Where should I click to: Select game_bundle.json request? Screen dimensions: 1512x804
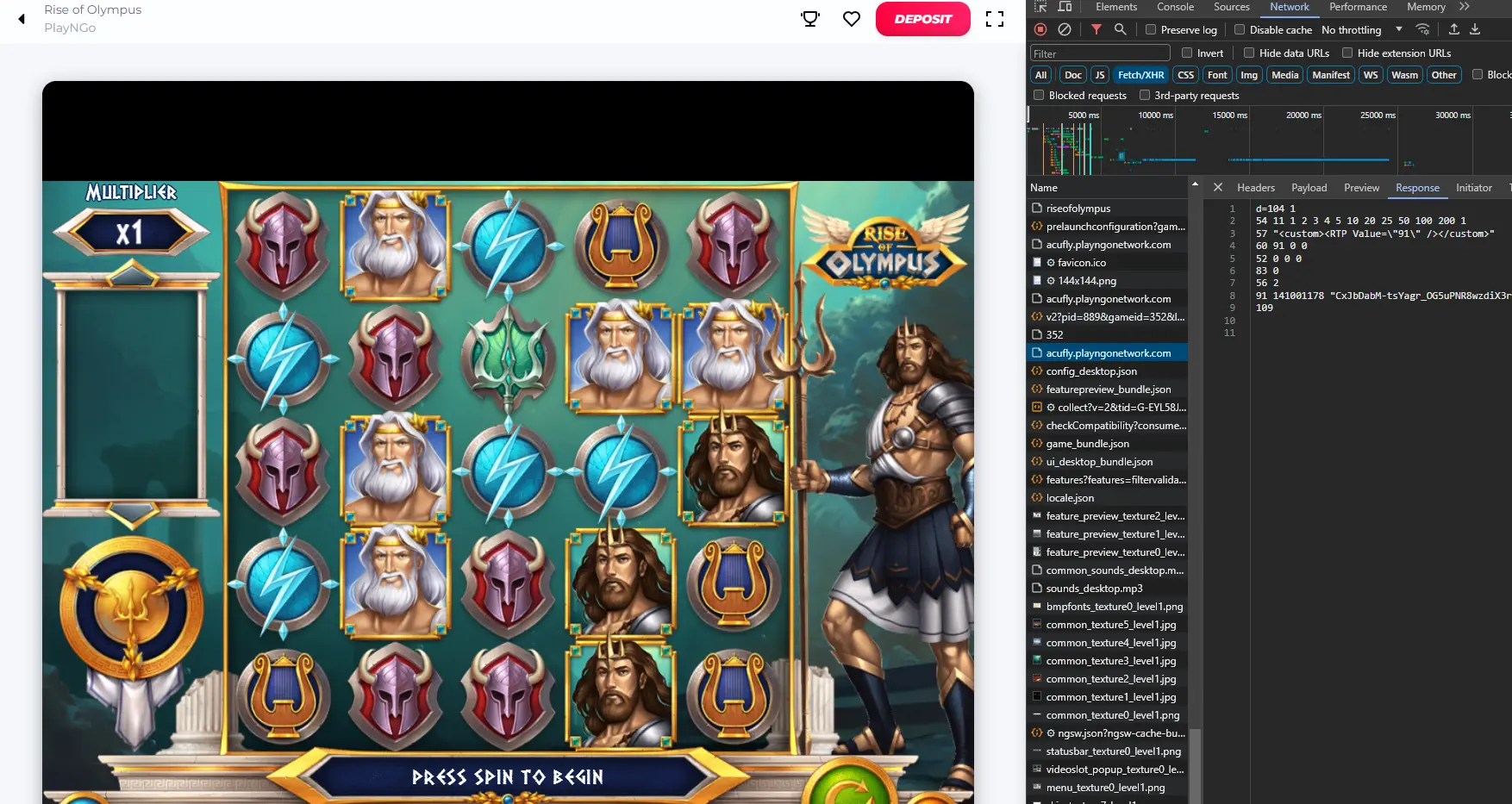[x=1109, y=443]
